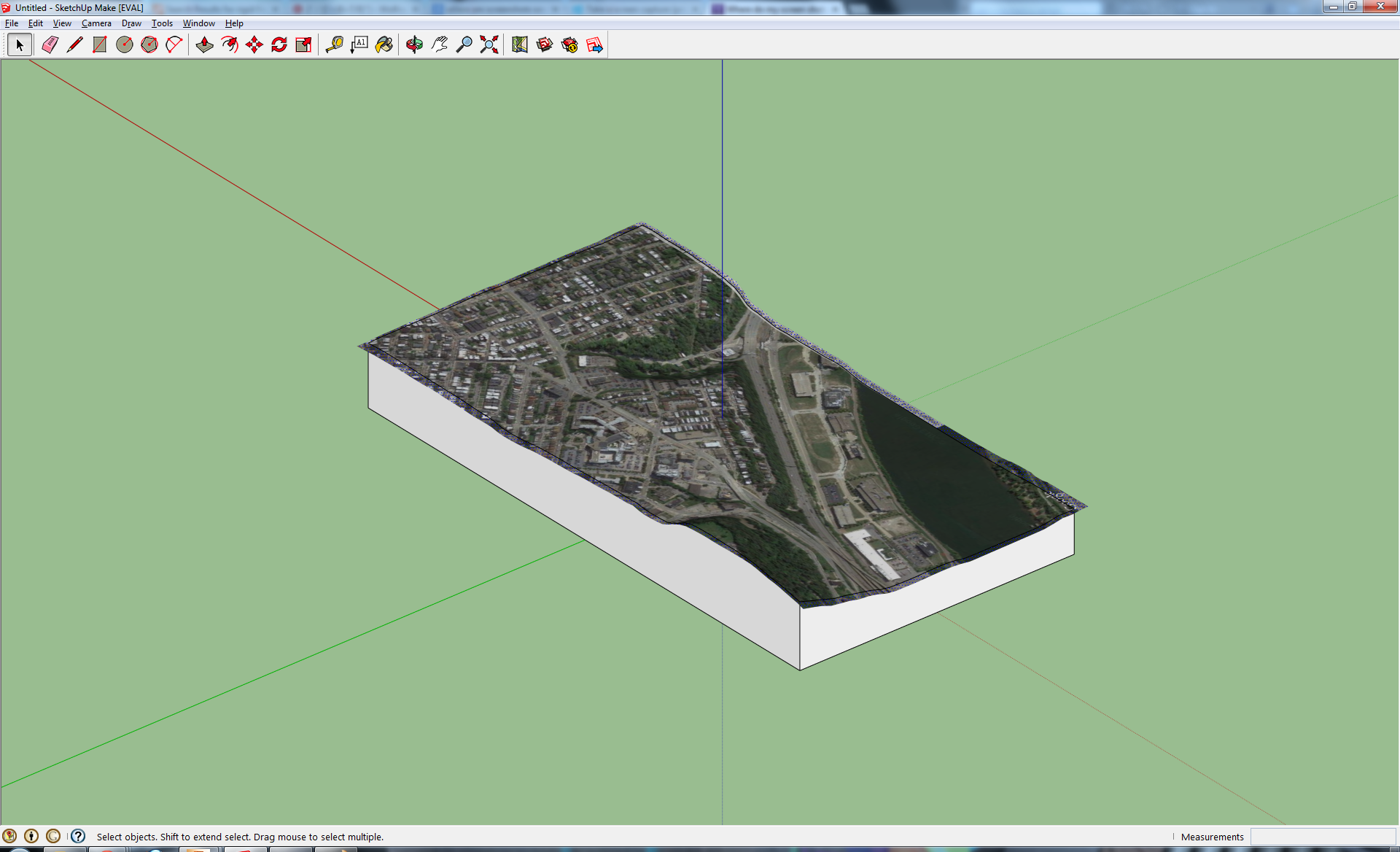
Task: Click the Zoom Extents tool
Action: point(490,45)
